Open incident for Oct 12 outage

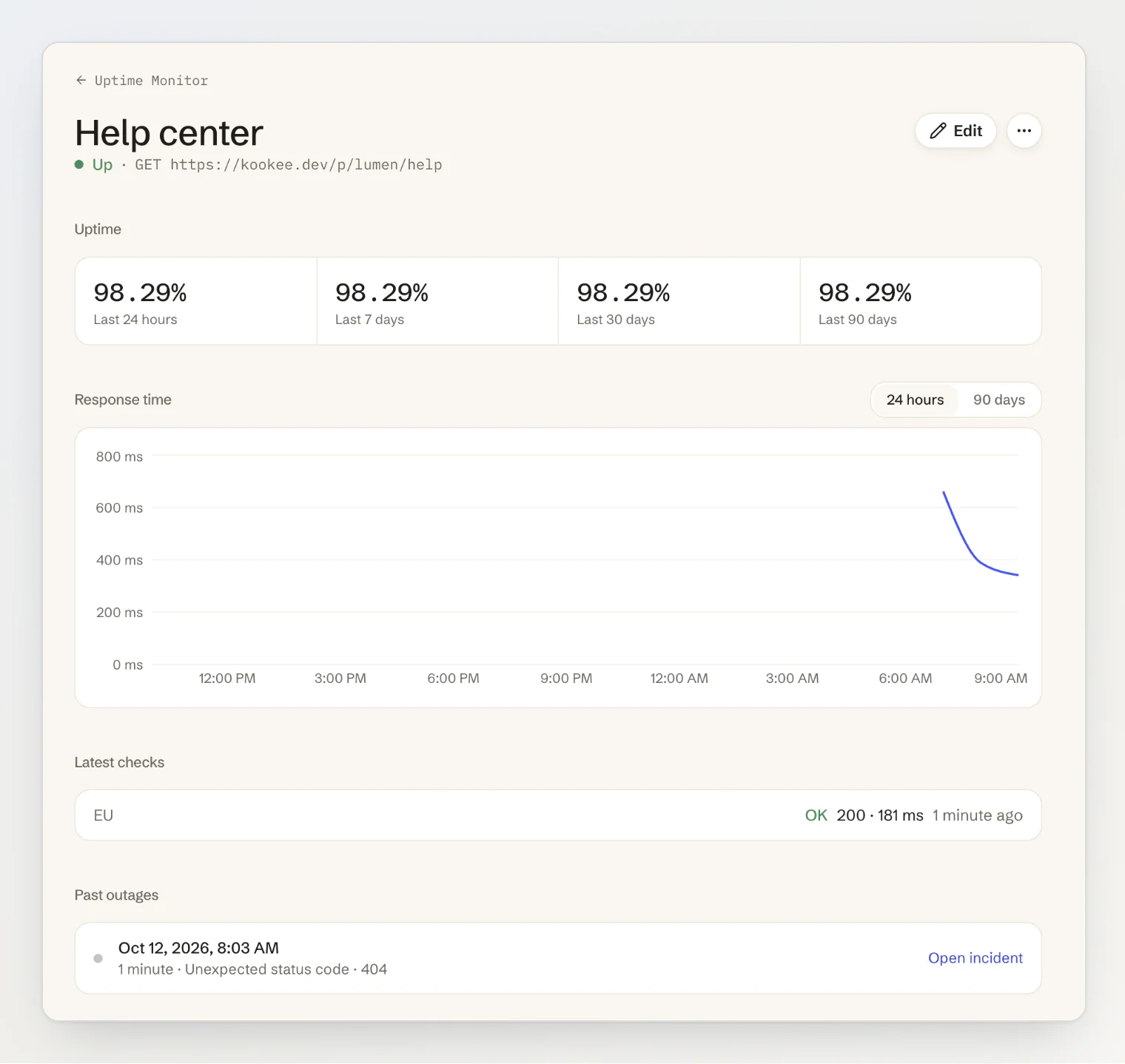[975, 958]
